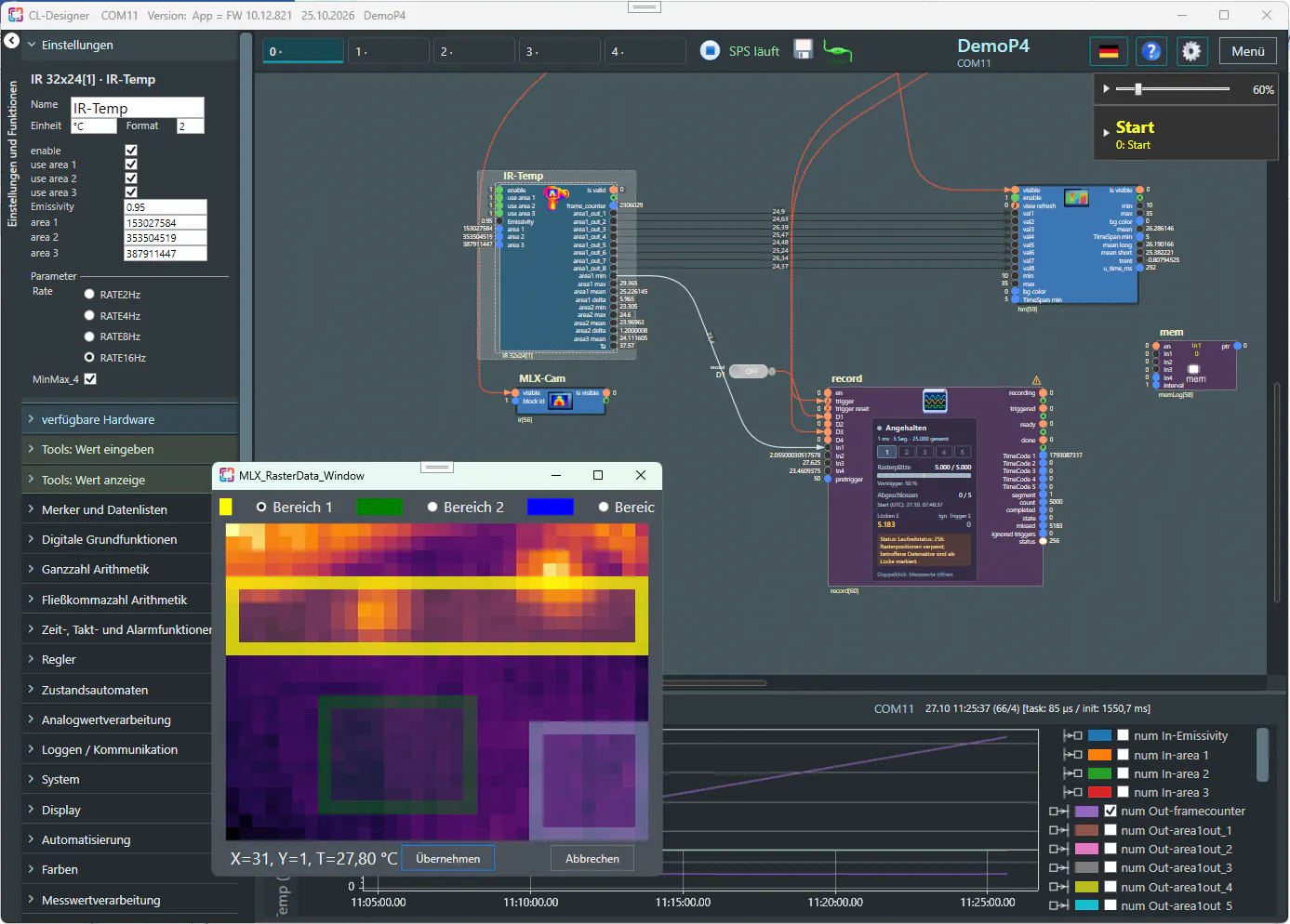The image size is (1290, 924).
Task: Click the oscilloscope icon in the record block
Action: coord(935,401)
